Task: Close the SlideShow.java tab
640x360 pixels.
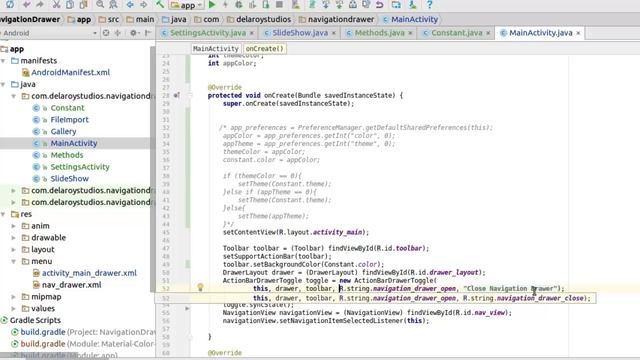Action: pyautogui.click(x=333, y=33)
